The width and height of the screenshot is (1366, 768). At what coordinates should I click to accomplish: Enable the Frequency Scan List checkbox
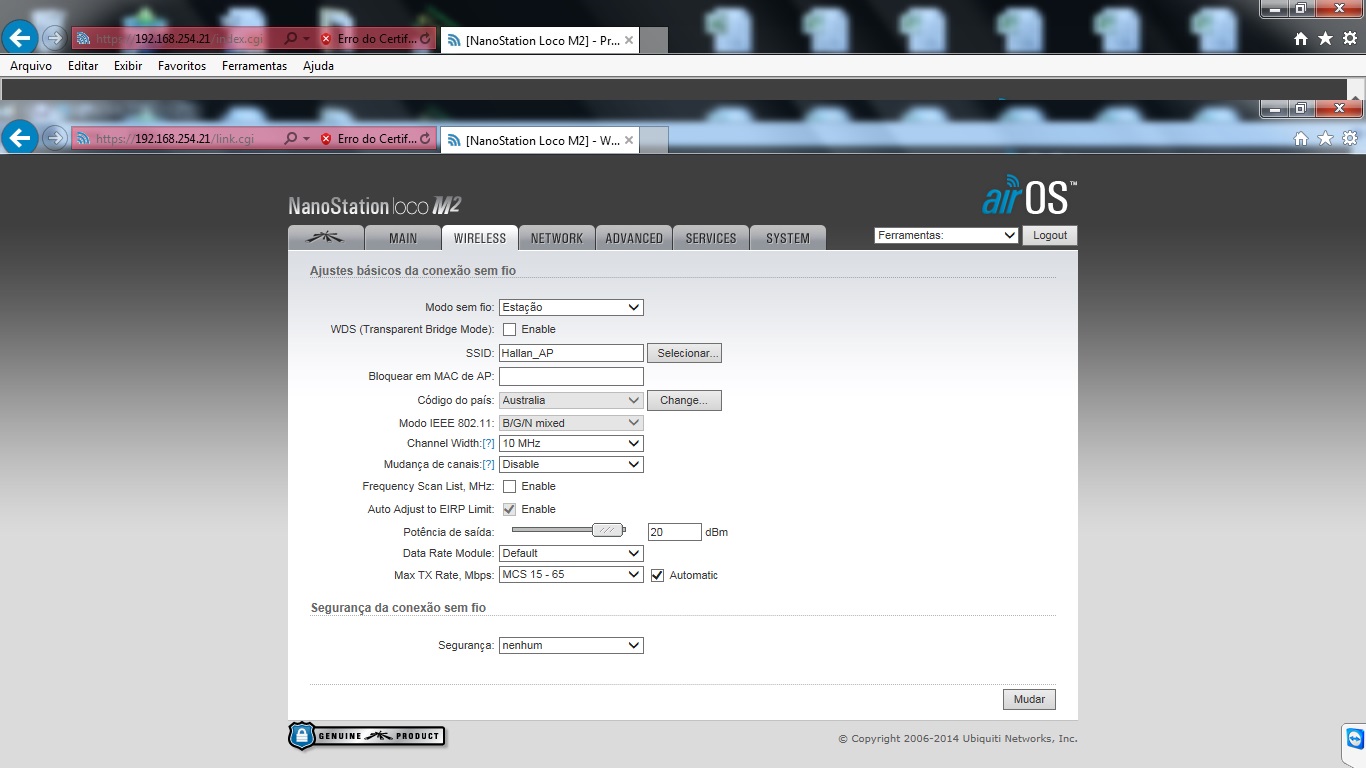click(x=509, y=486)
